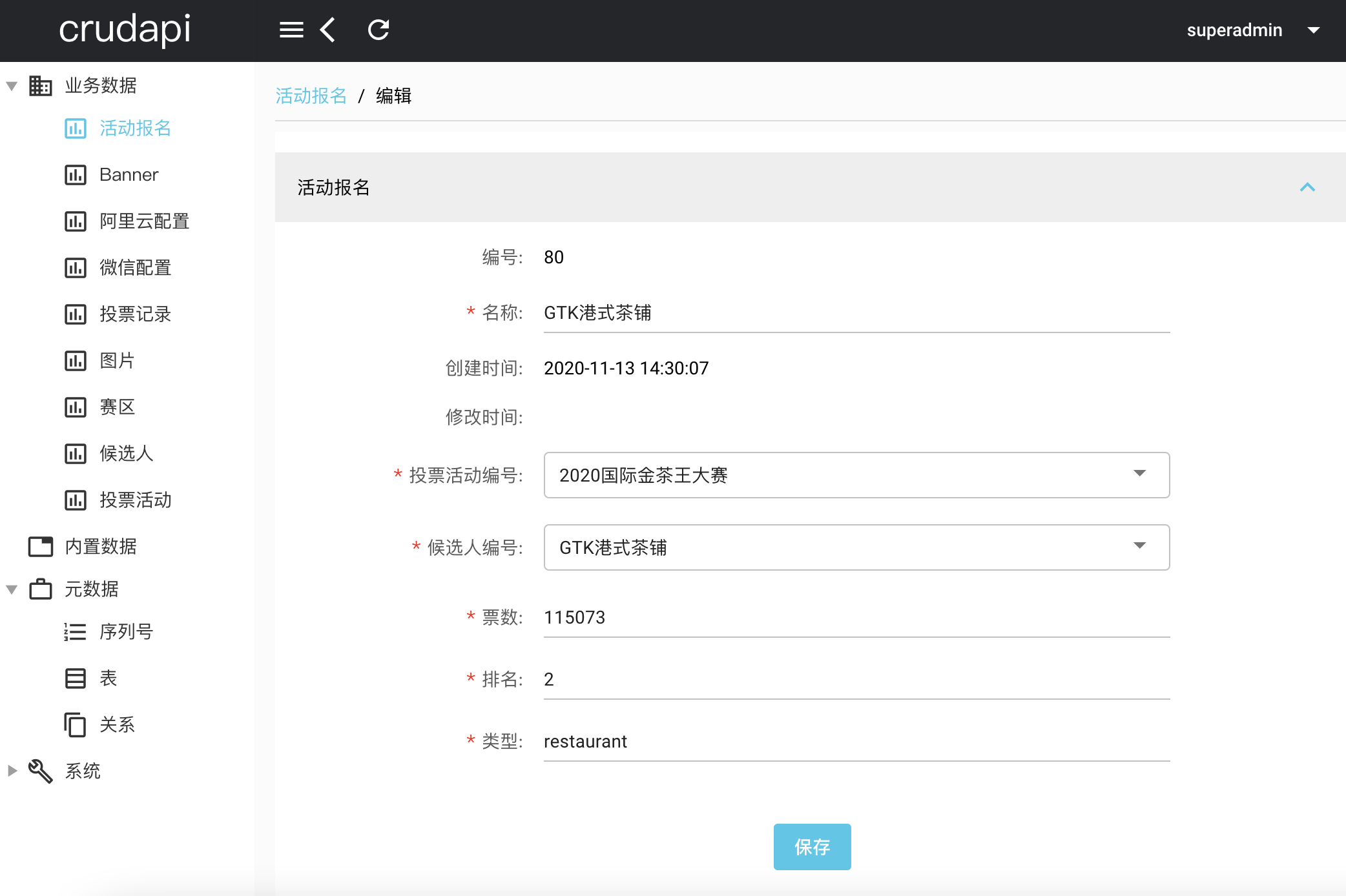Click the 活动报名 breadcrumb link
The image size is (1346, 896).
[x=311, y=96]
